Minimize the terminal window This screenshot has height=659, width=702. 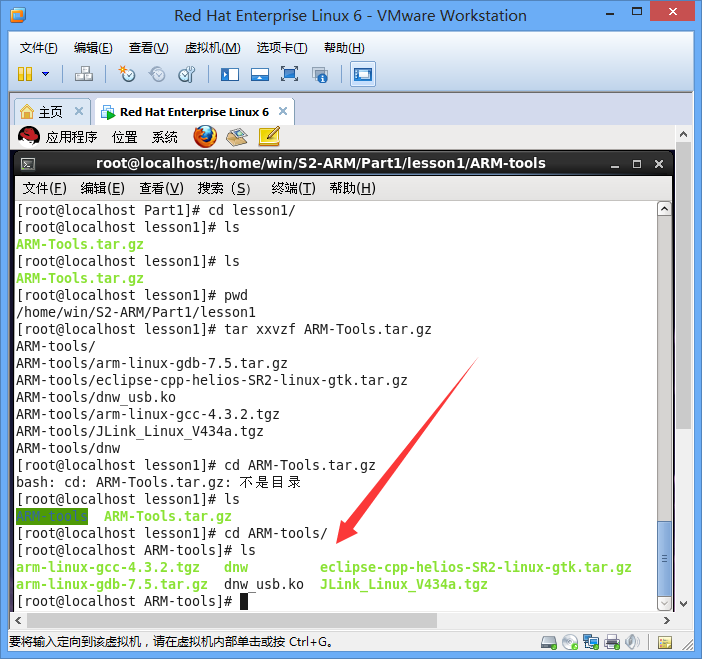point(615,164)
